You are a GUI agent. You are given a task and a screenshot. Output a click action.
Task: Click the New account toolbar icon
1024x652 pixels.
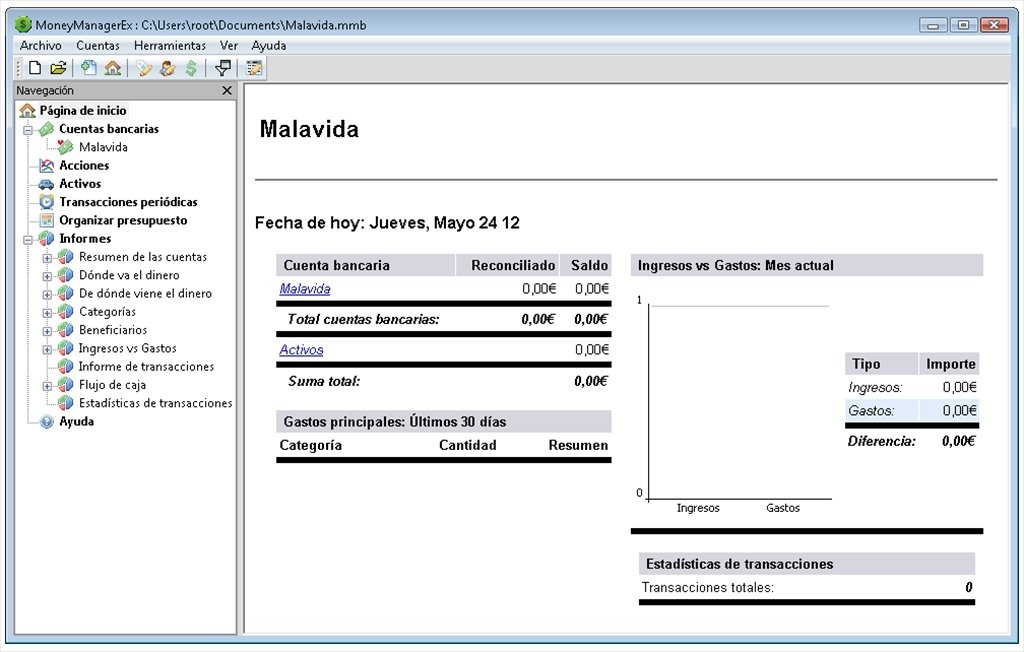pyautogui.click(x=89, y=68)
